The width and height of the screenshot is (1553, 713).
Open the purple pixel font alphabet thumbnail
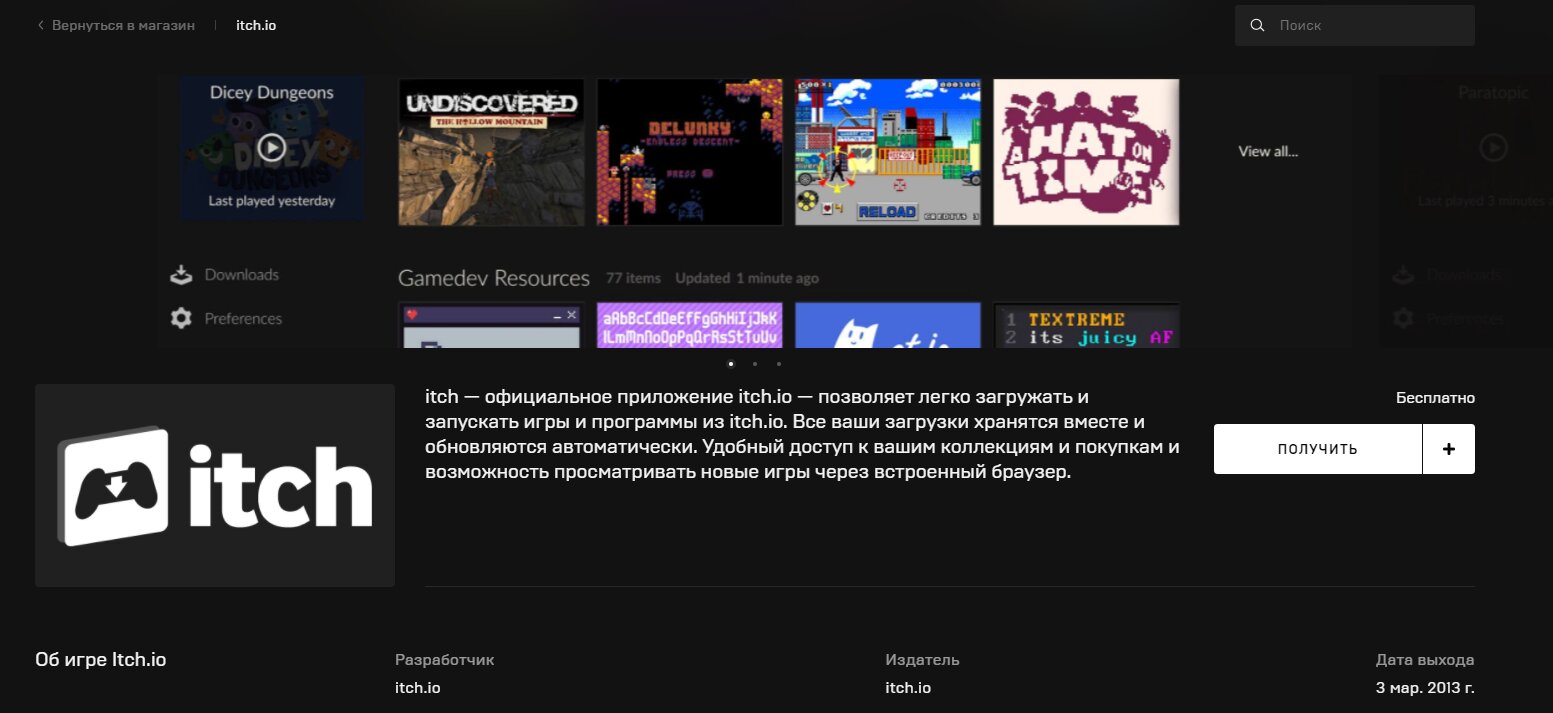pyautogui.click(x=690, y=325)
